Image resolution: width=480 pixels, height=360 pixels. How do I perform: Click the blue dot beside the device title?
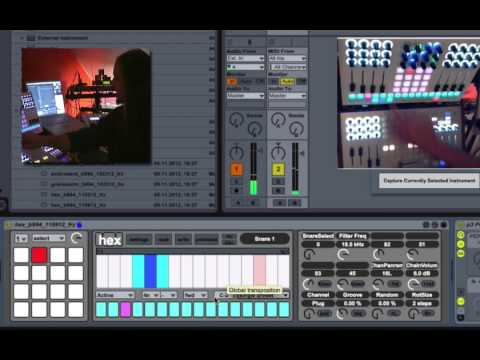pos(79,225)
